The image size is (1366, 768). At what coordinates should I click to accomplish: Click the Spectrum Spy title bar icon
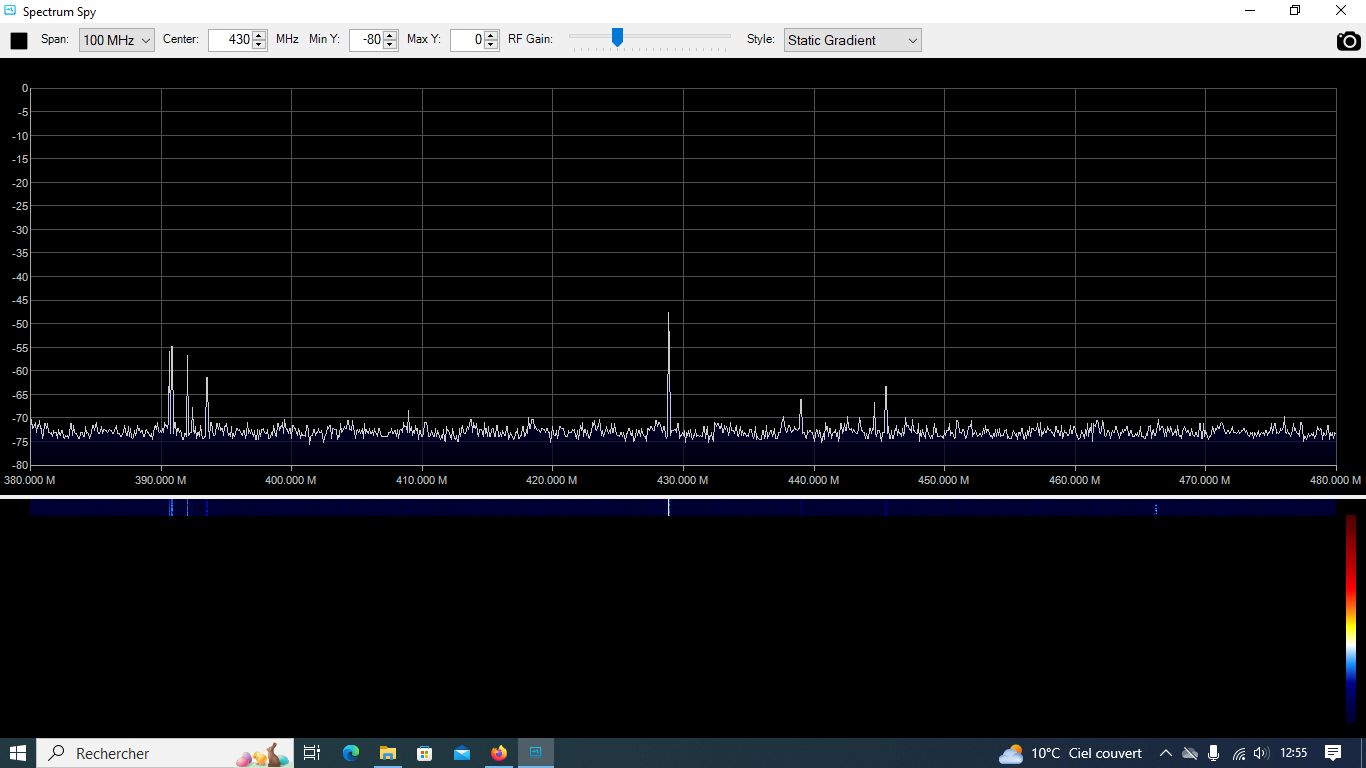click(x=10, y=11)
